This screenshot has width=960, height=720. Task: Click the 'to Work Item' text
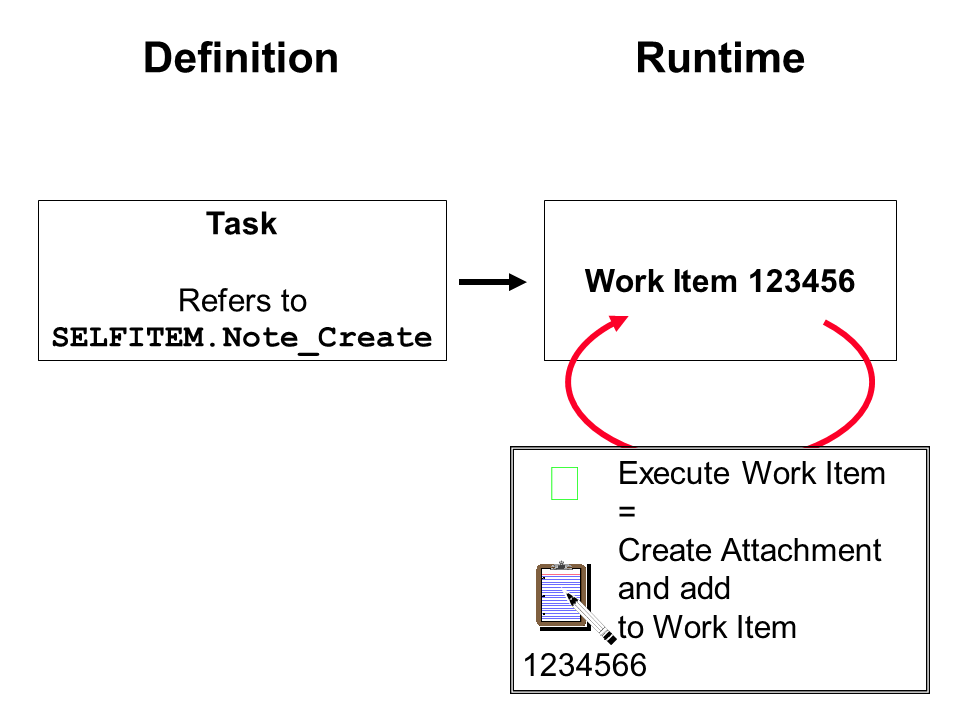click(x=707, y=627)
